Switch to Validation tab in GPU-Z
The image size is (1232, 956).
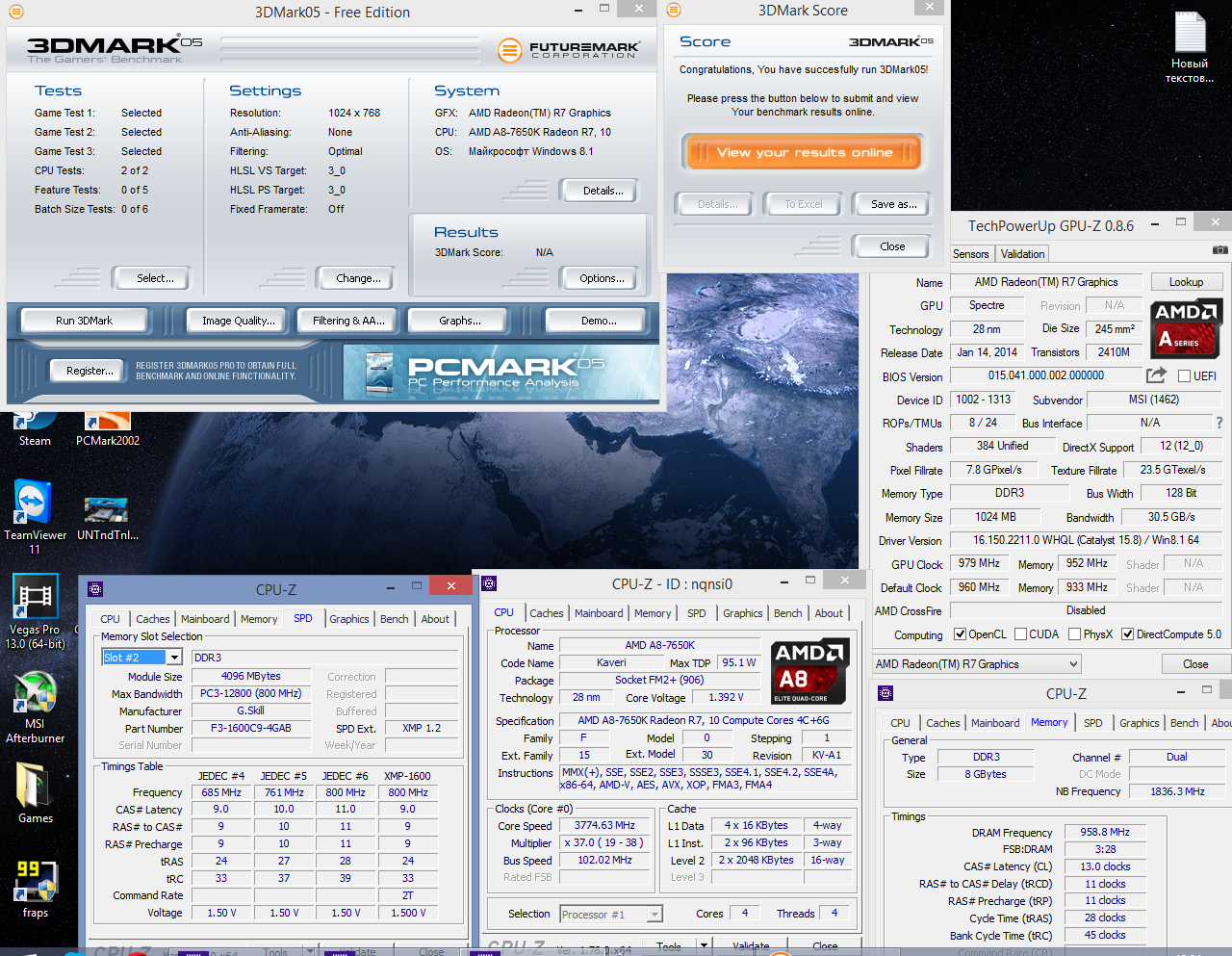[x=1022, y=254]
